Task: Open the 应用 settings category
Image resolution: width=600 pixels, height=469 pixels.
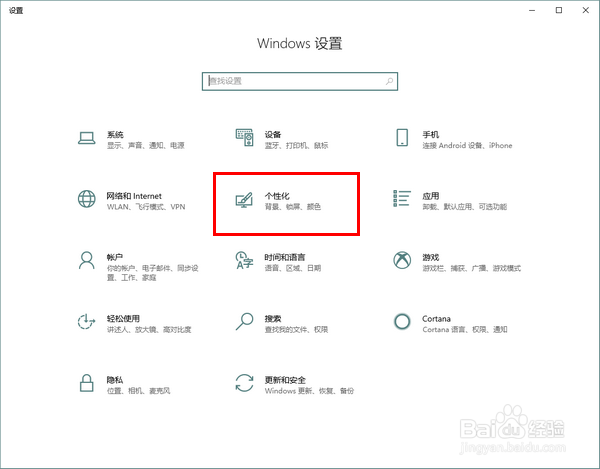Action: tap(430, 196)
